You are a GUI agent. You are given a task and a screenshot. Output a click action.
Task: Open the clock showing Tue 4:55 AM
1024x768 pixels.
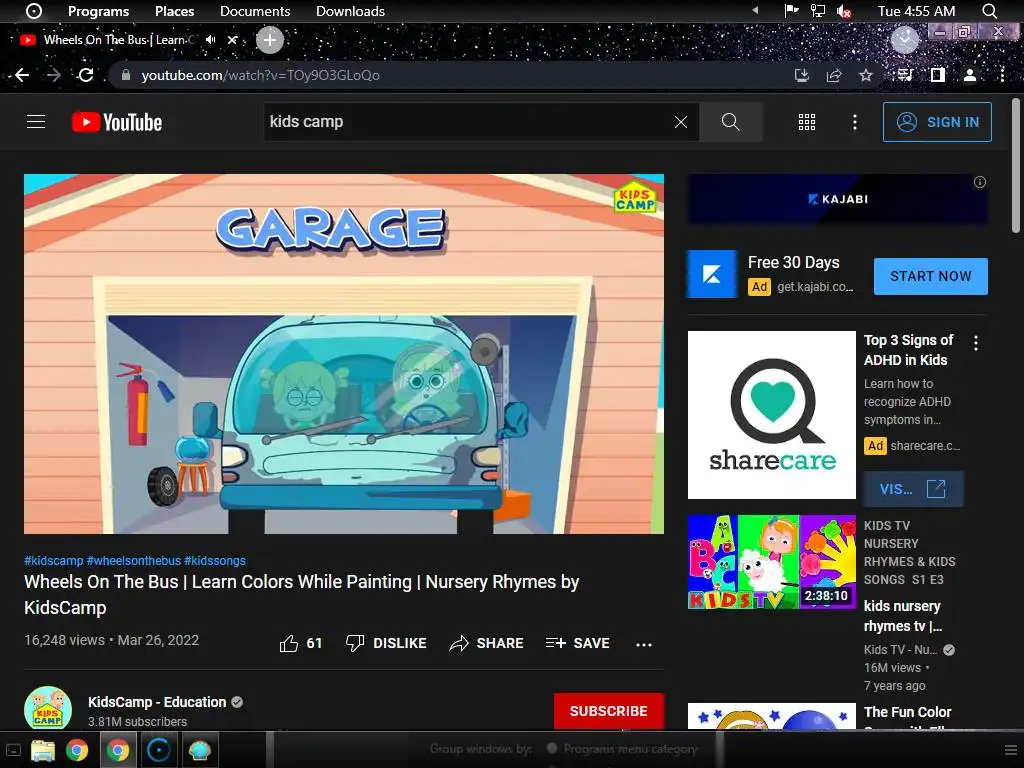[916, 11]
